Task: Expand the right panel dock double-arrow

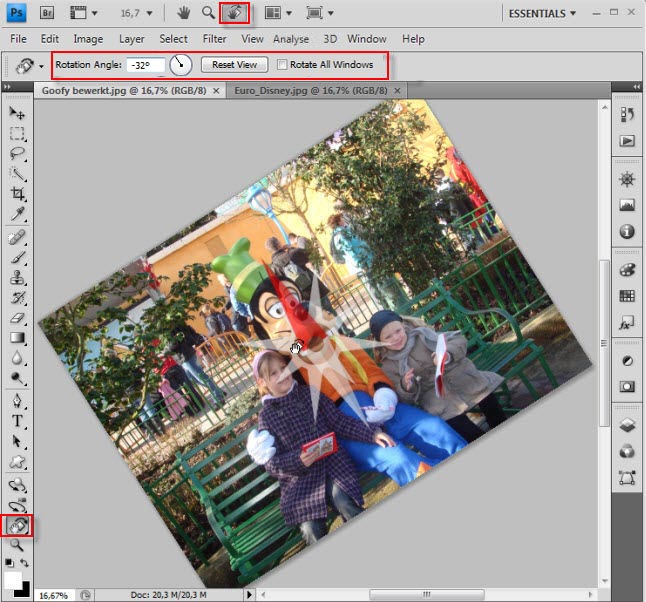Action: click(637, 87)
